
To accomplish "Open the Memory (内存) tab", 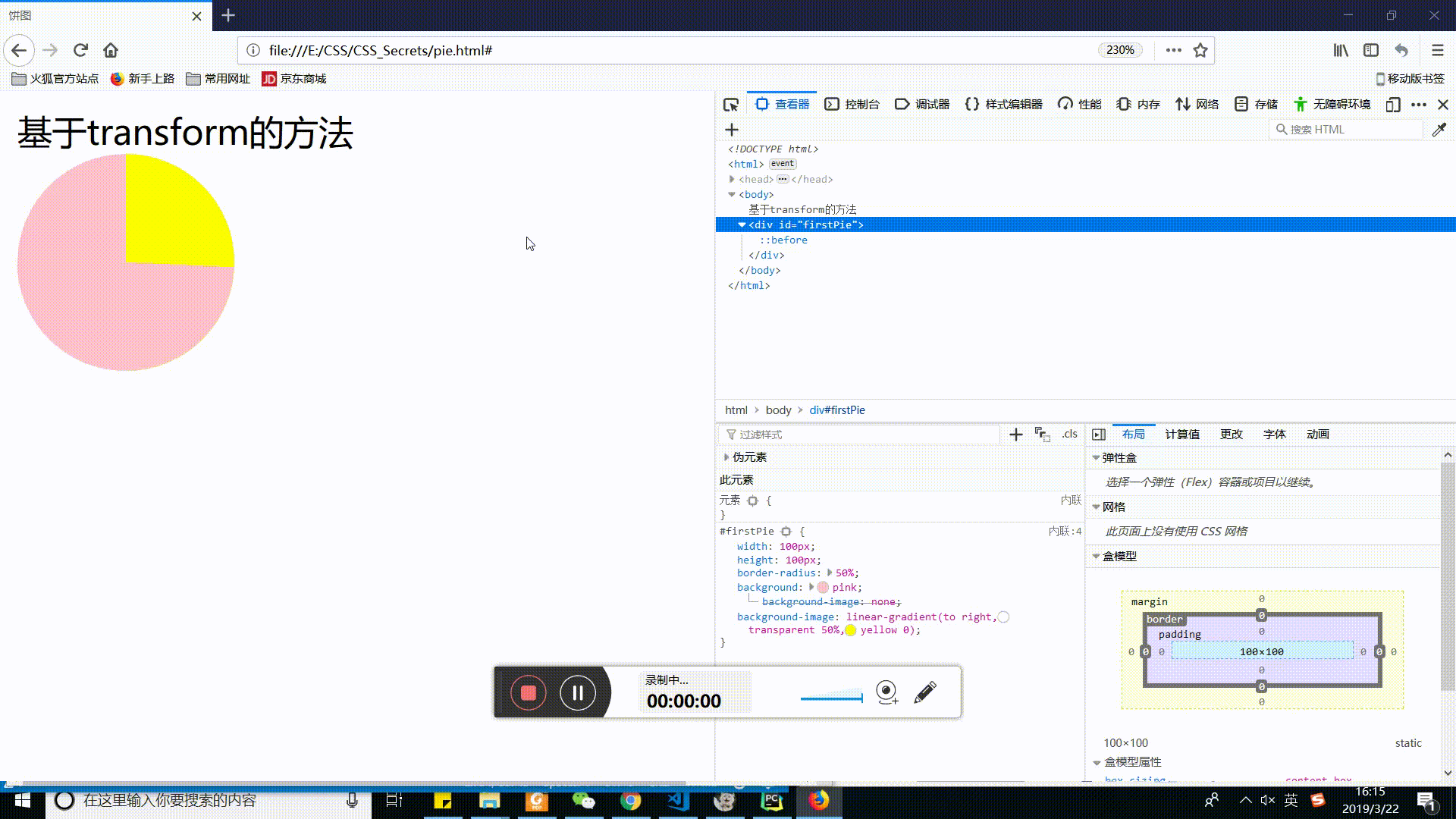I will pos(1138,105).
